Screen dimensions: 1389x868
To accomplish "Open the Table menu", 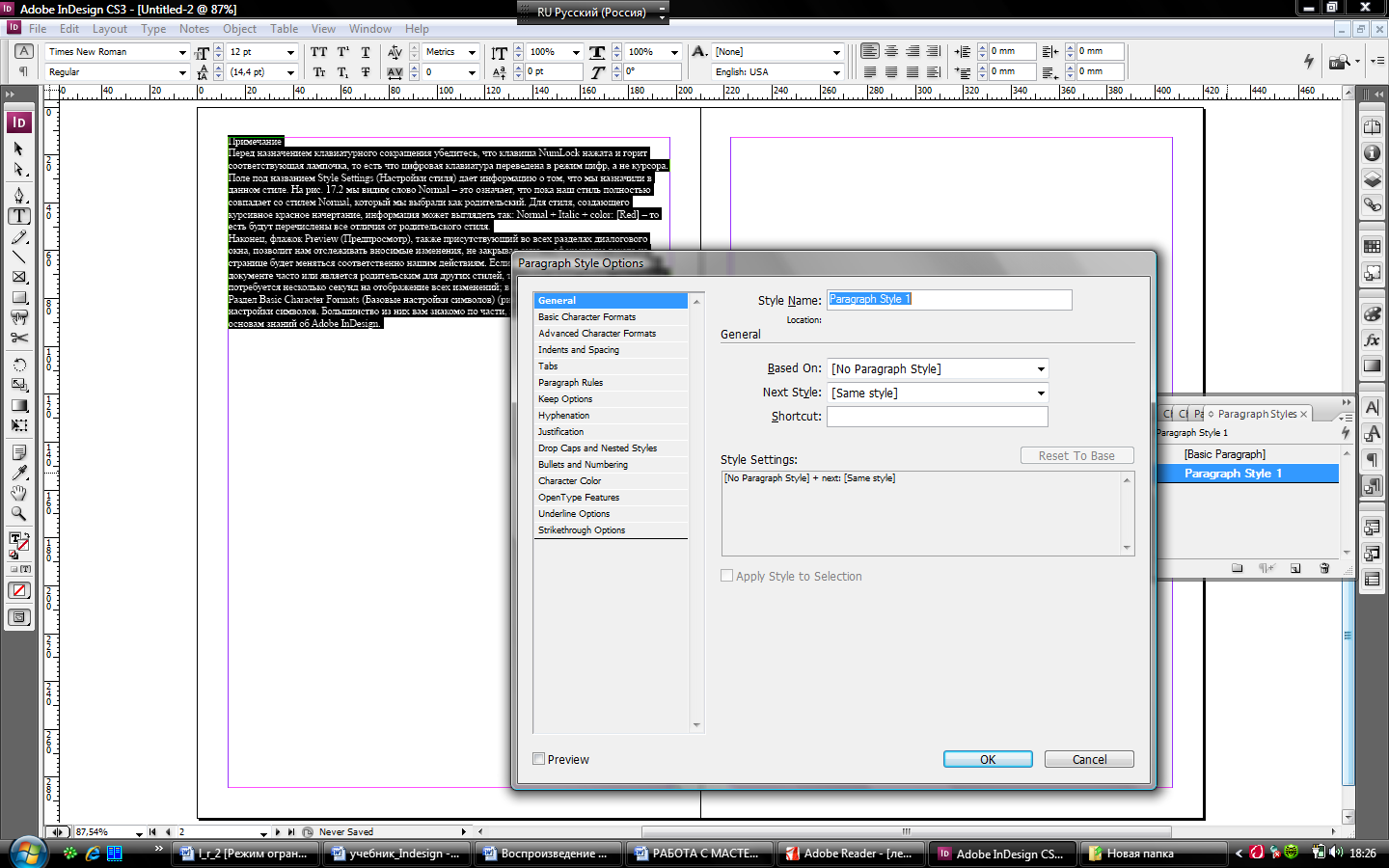I will (x=284, y=29).
